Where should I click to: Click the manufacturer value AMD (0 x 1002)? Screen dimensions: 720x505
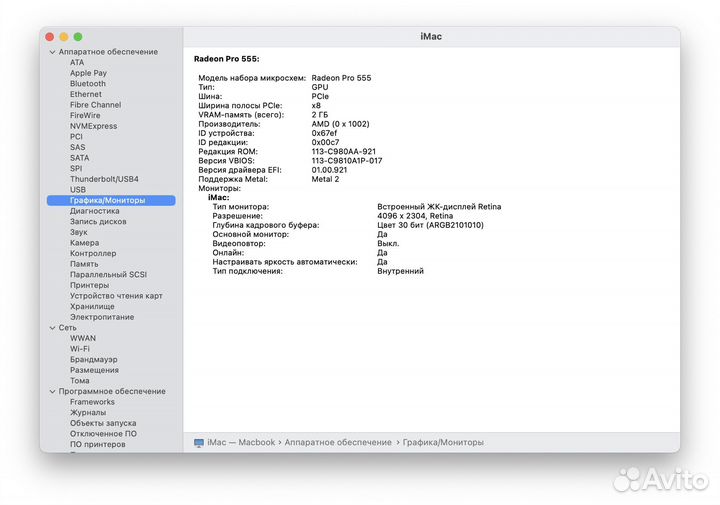[340, 124]
